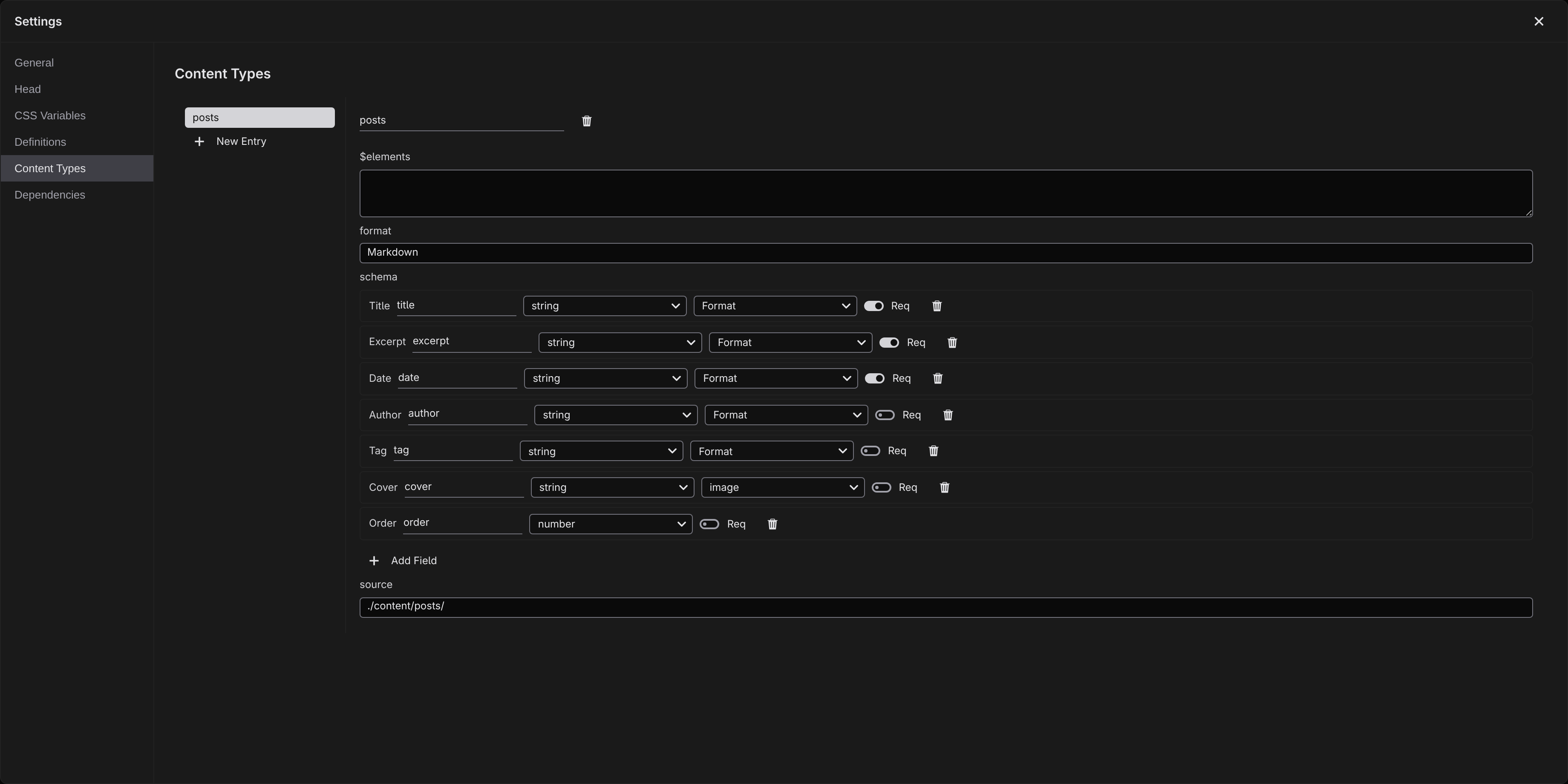
Task: Open the CSS Variables section
Action: point(77,115)
